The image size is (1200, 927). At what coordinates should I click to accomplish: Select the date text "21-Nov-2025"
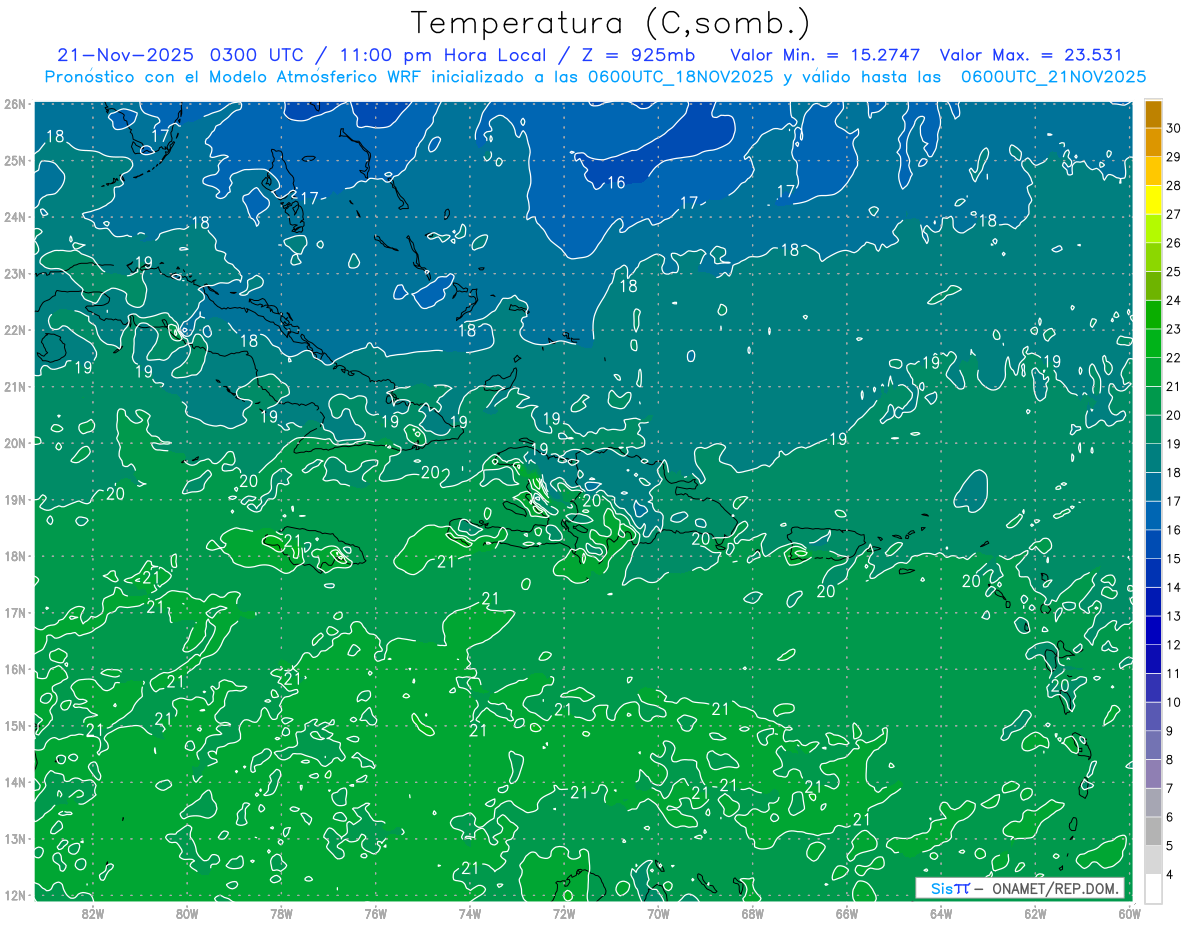point(125,55)
